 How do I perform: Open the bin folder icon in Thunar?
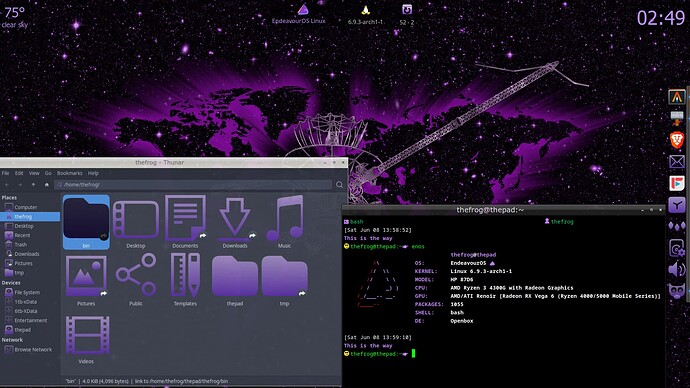(86, 219)
